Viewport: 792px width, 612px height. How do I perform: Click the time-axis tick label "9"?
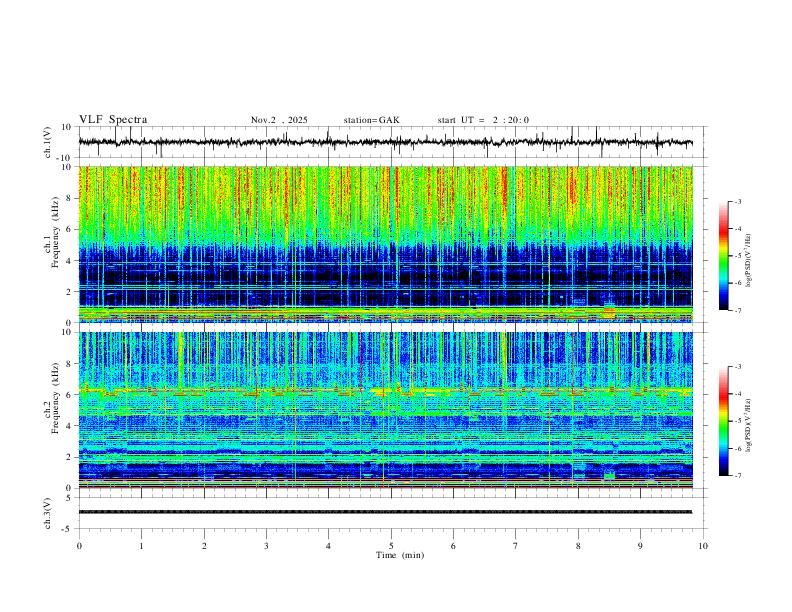pyautogui.click(x=640, y=546)
